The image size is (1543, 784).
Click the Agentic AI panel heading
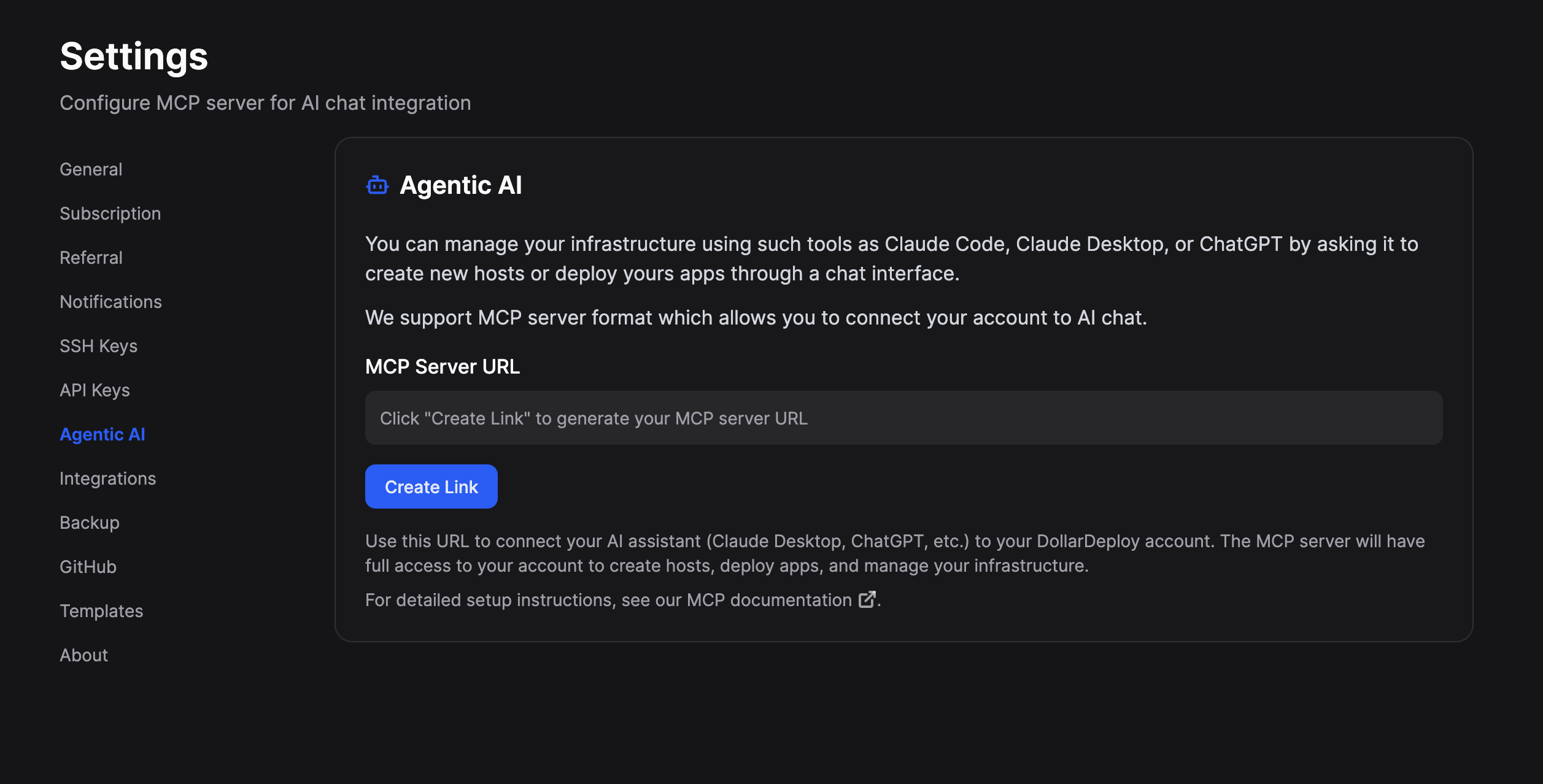460,185
